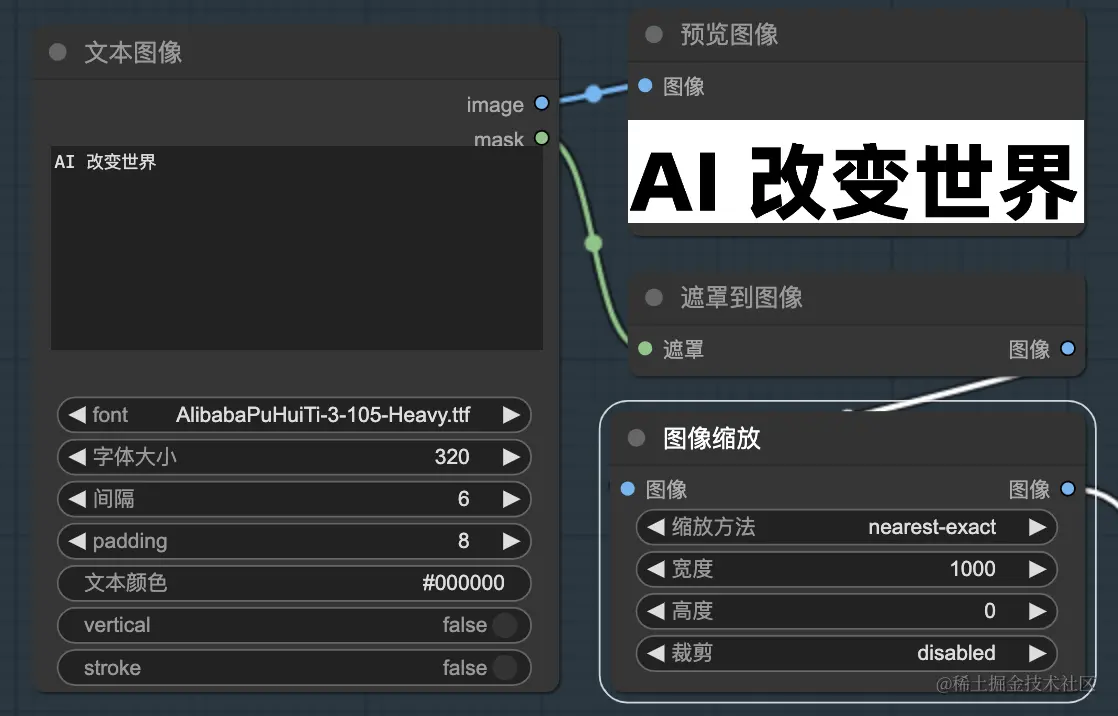Click the blue link midpoint marker
The width and height of the screenshot is (1118, 716).
[x=593, y=93]
